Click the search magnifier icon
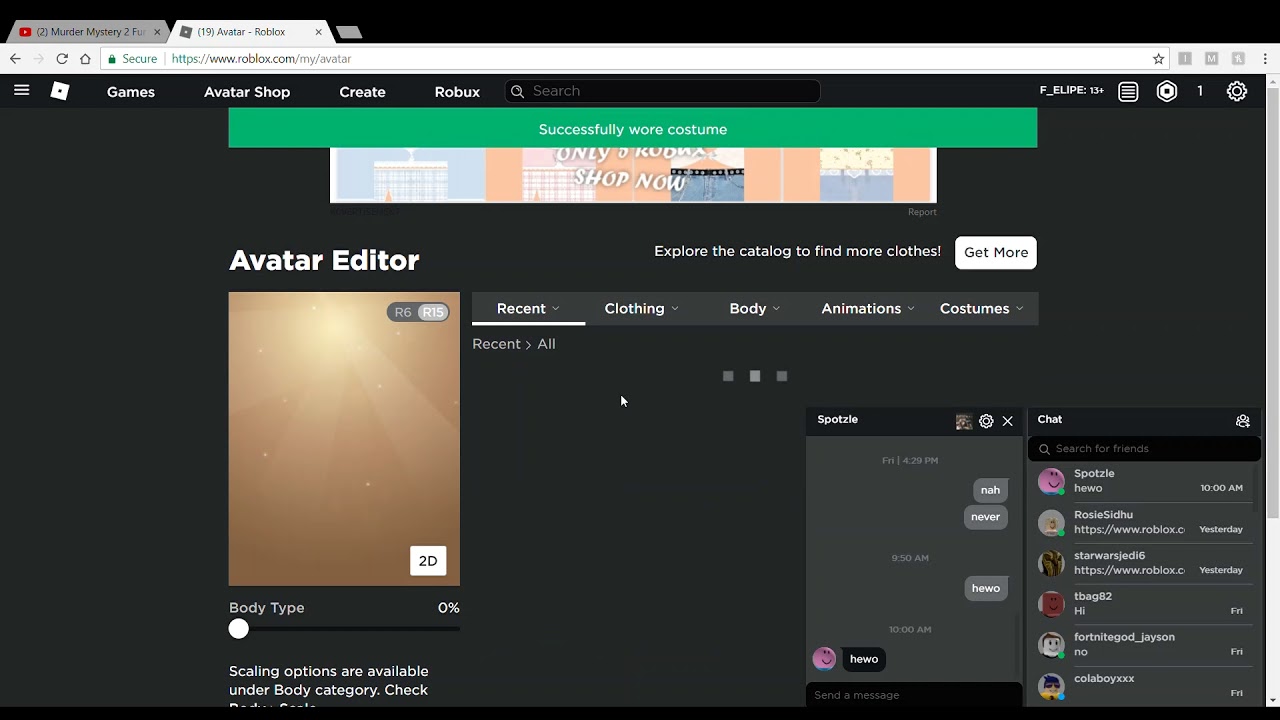Viewport: 1280px width, 720px height. (517, 91)
